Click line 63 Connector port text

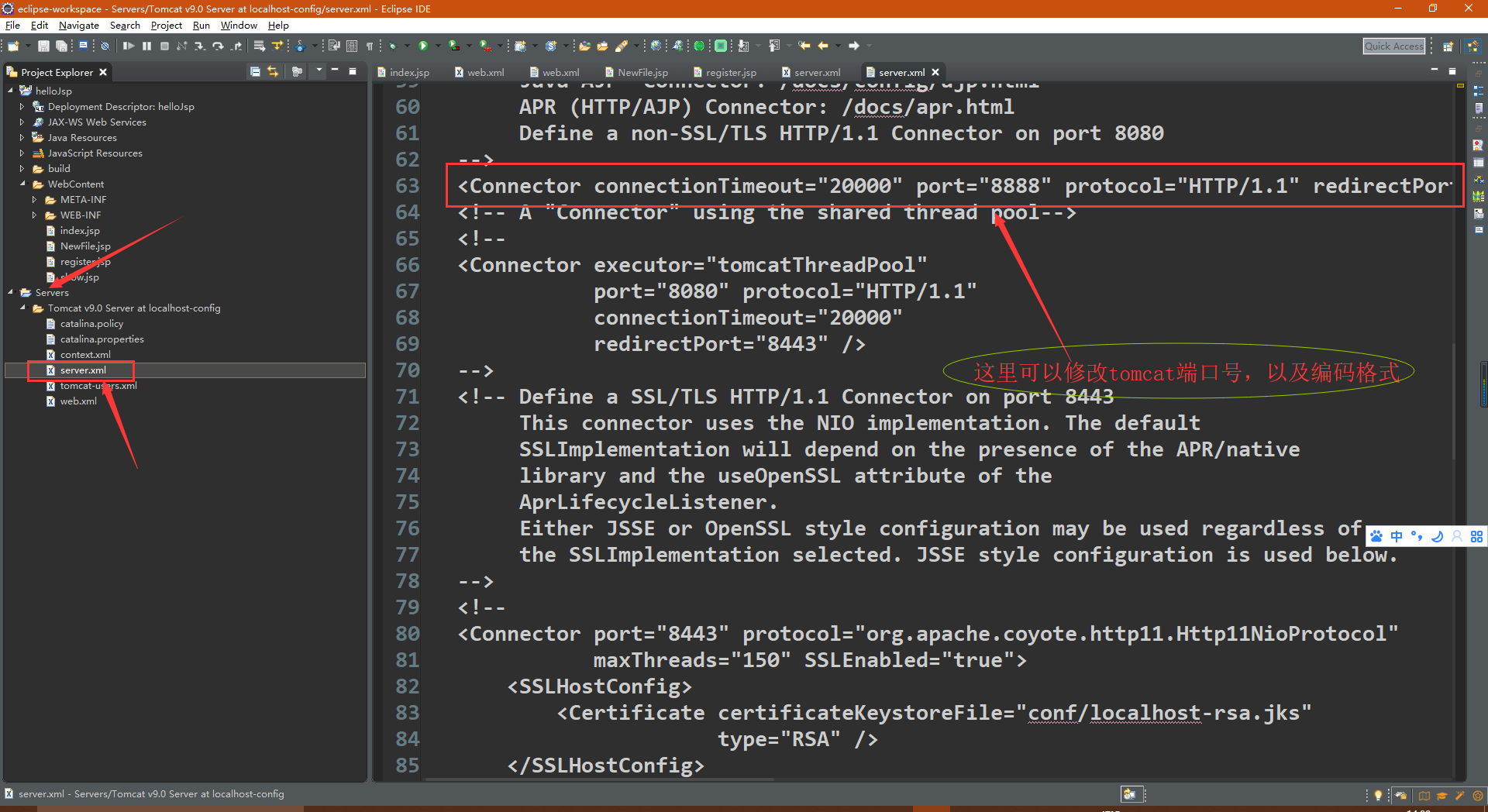pyautogui.click(x=983, y=186)
